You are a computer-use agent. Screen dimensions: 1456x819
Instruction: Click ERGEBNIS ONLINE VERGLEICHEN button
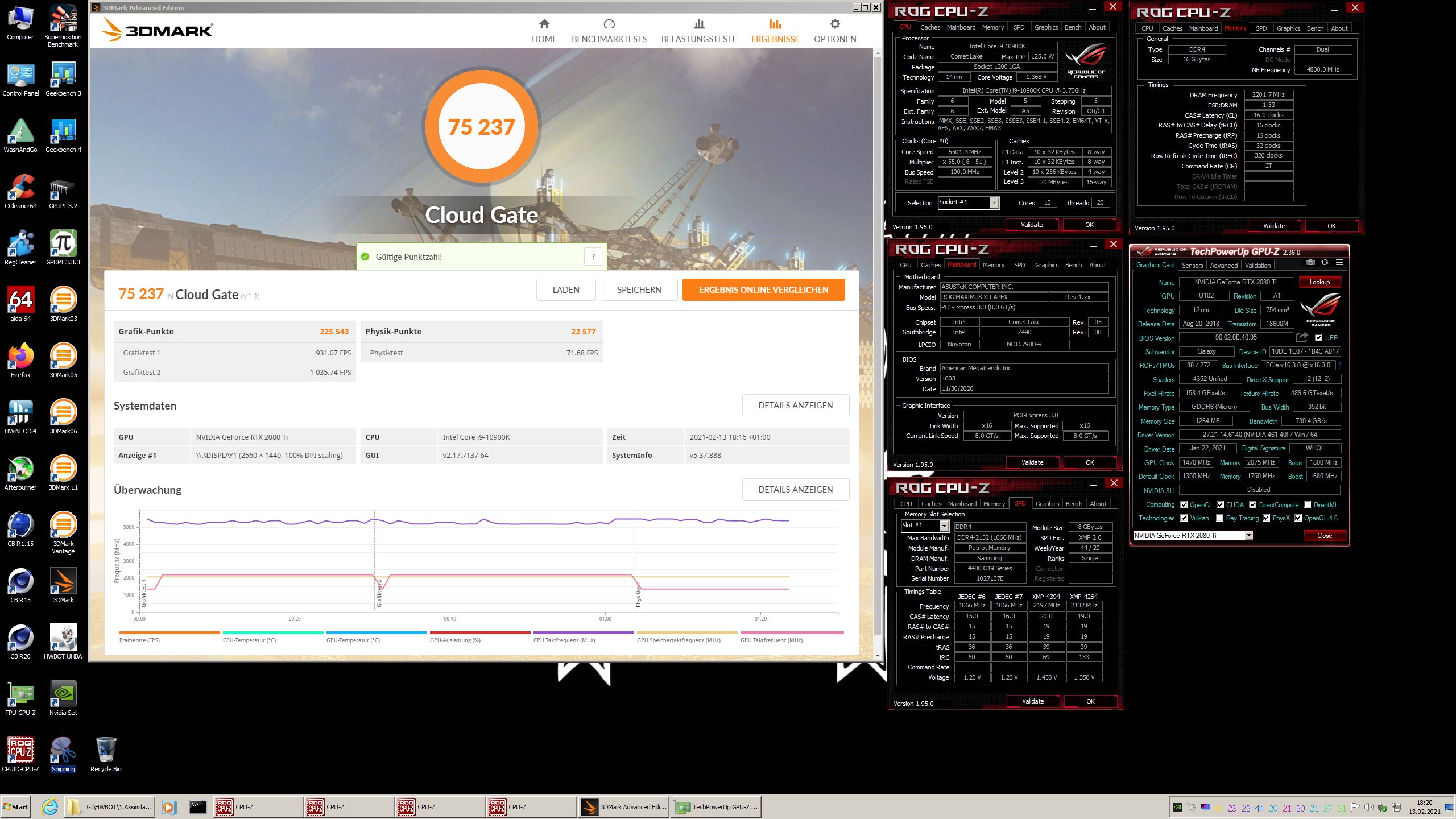coord(763,289)
